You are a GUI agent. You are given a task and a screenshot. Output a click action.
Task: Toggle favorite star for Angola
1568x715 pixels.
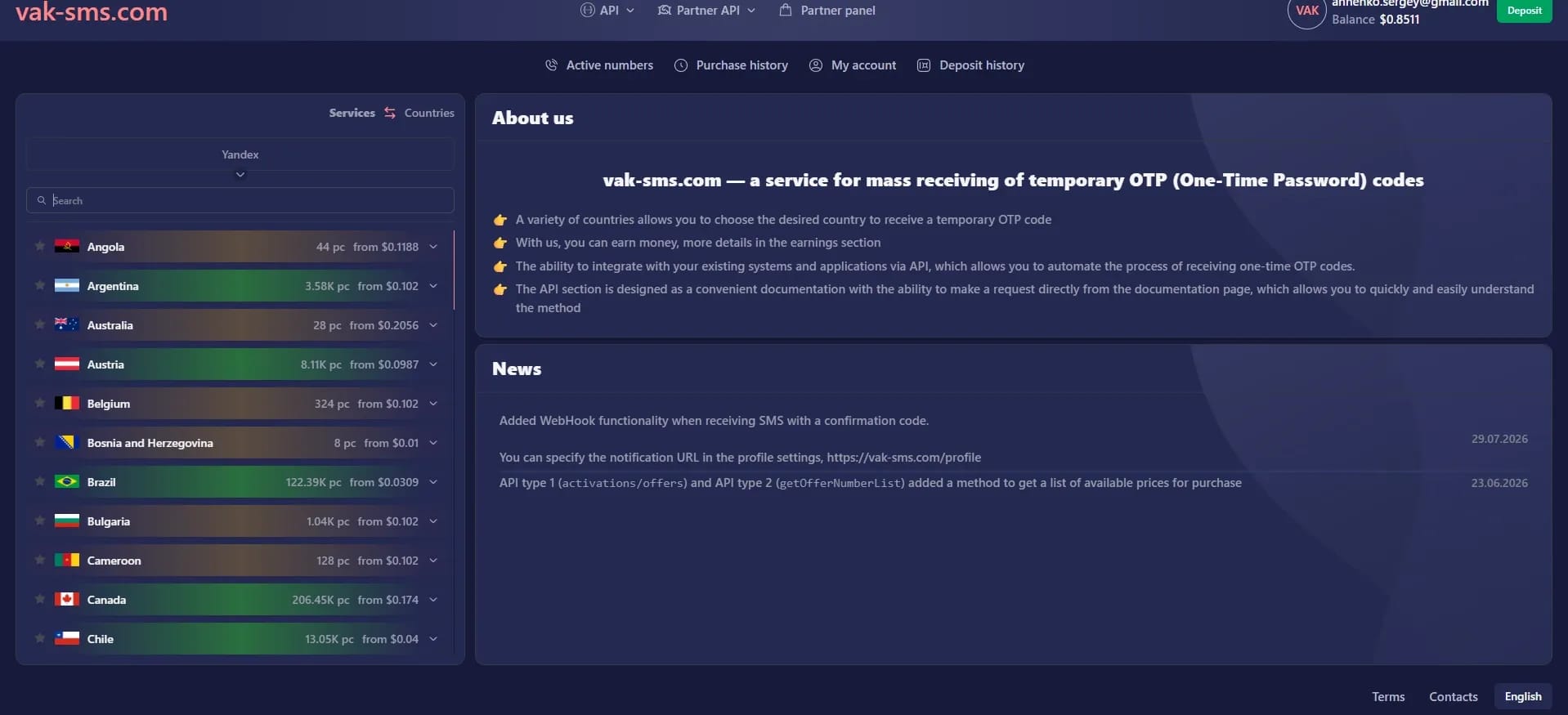coord(39,246)
